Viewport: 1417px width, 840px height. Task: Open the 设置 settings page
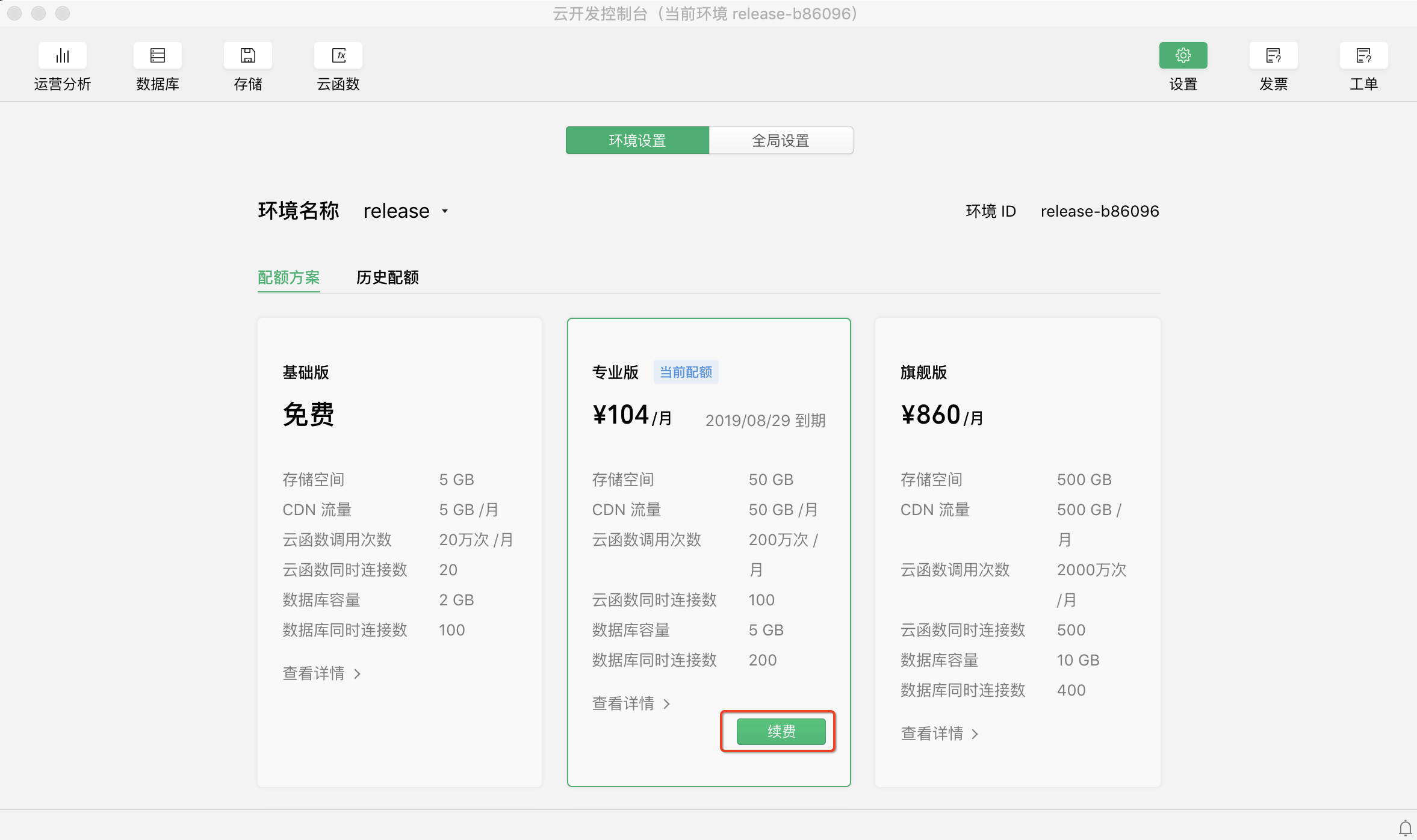pyautogui.click(x=1182, y=66)
